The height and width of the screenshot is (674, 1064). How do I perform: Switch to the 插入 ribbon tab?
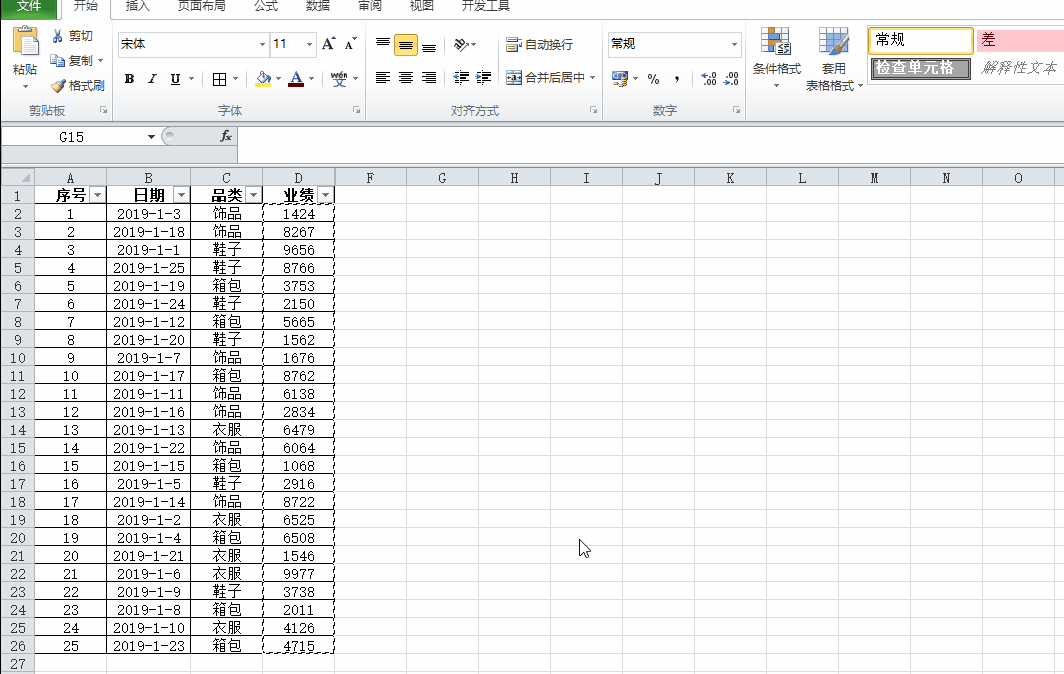(136, 7)
